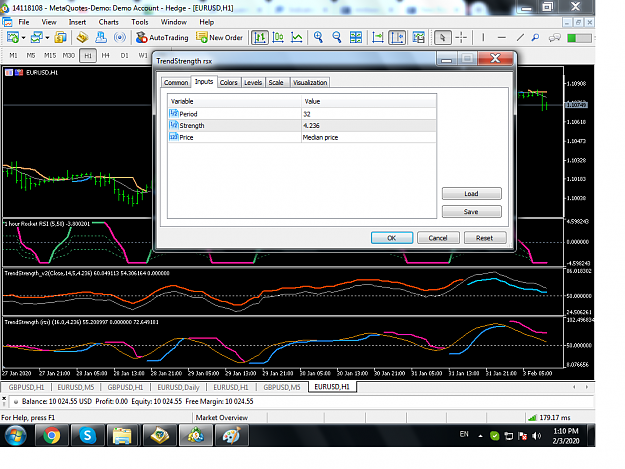Toggle chart shift icon
This screenshot has height=469, width=625.
[x=397, y=37]
